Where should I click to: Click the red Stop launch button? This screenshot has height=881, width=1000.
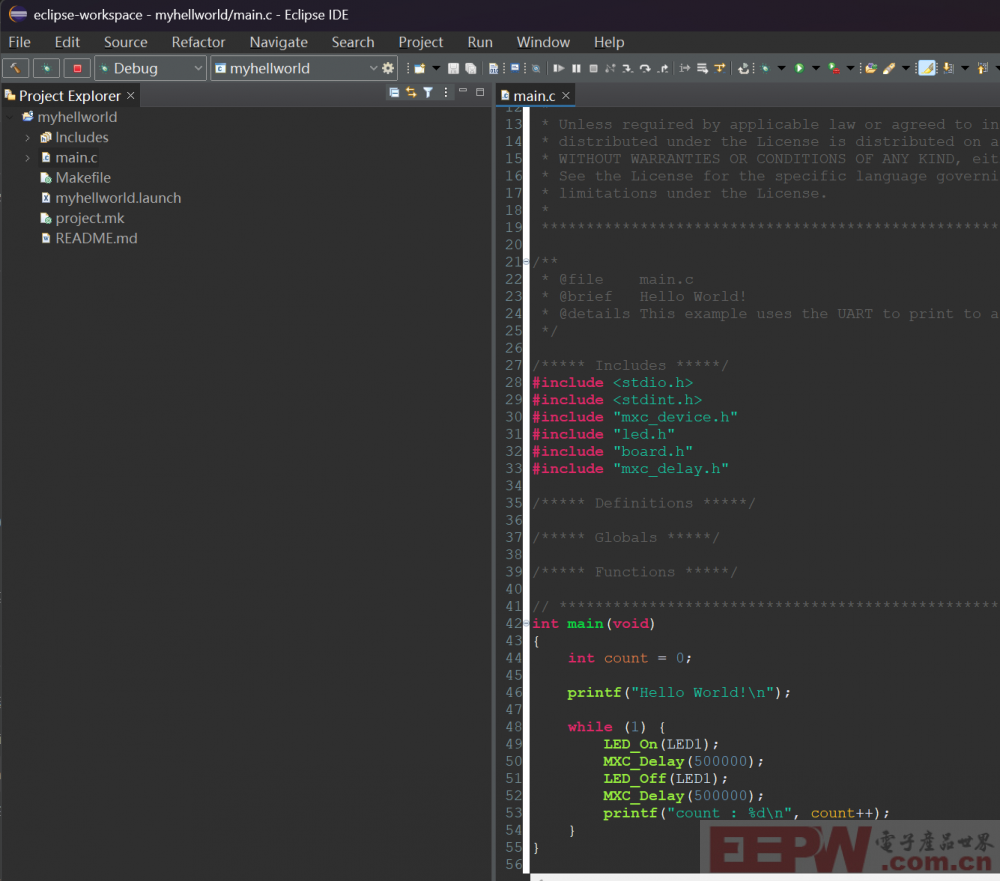[77, 68]
